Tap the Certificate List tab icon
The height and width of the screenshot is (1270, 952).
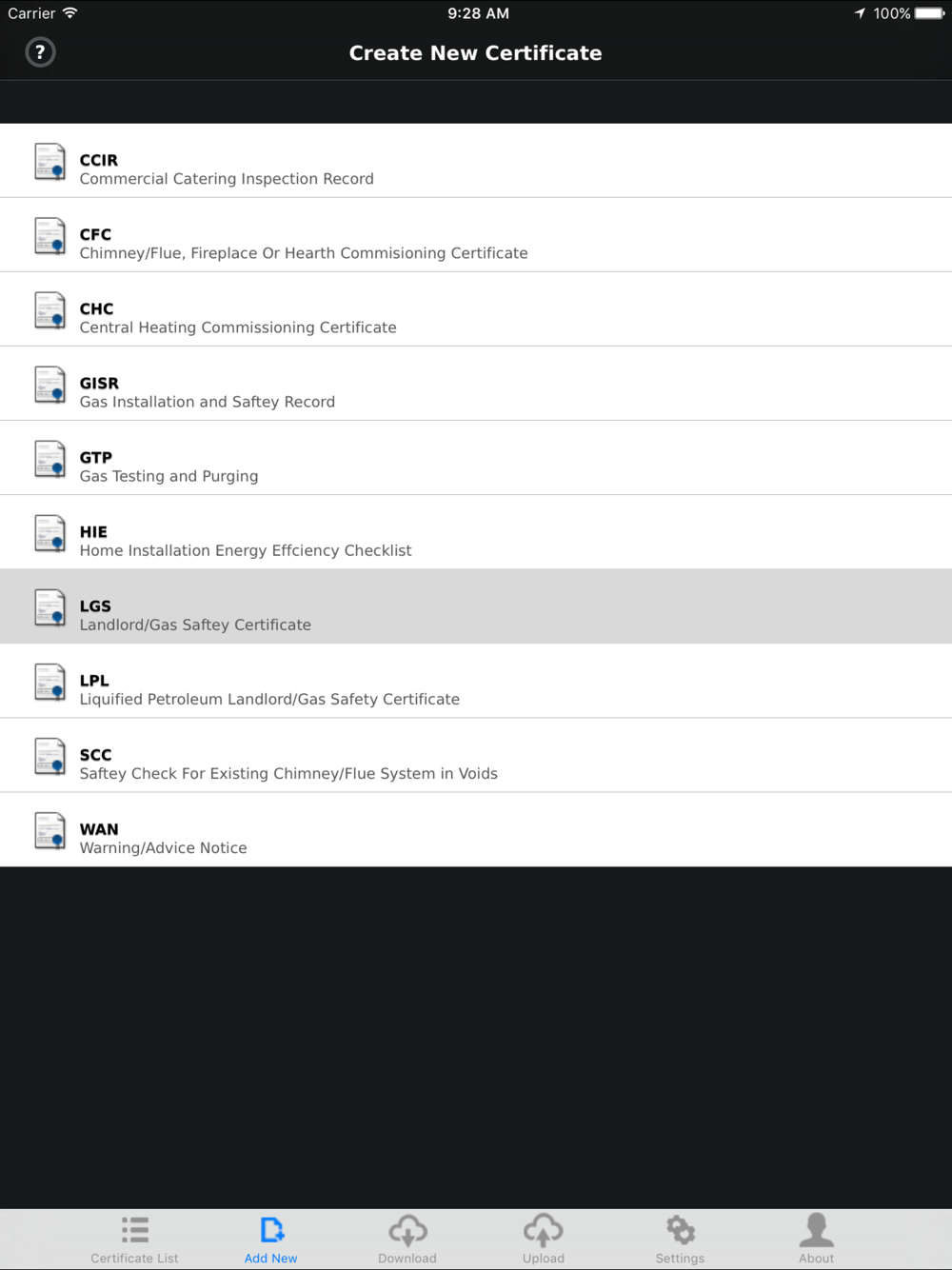(x=135, y=1229)
